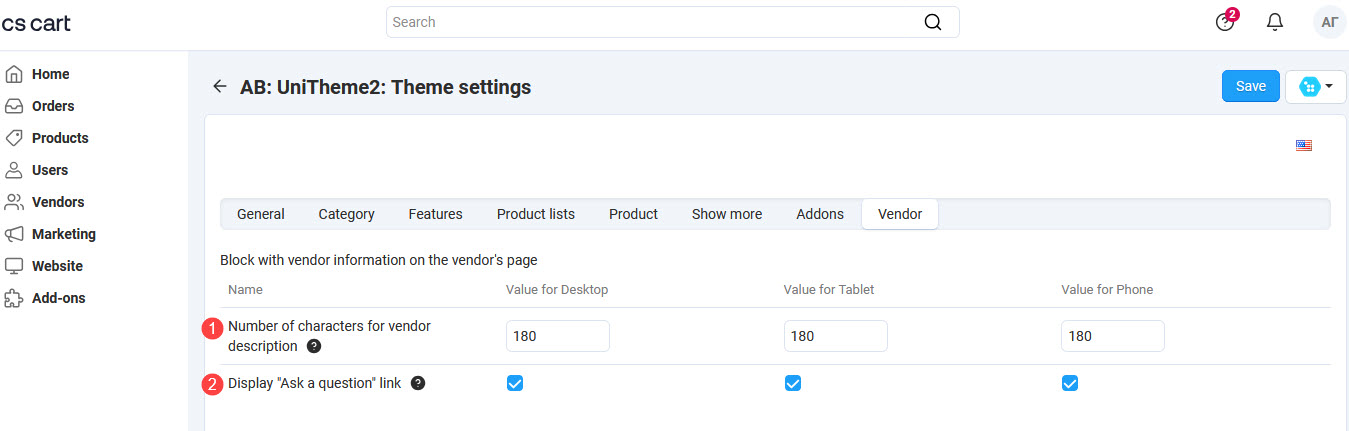Image resolution: width=1349 pixels, height=431 pixels.
Task: Open the help center icon with badge
Action: pyautogui.click(x=1226, y=21)
